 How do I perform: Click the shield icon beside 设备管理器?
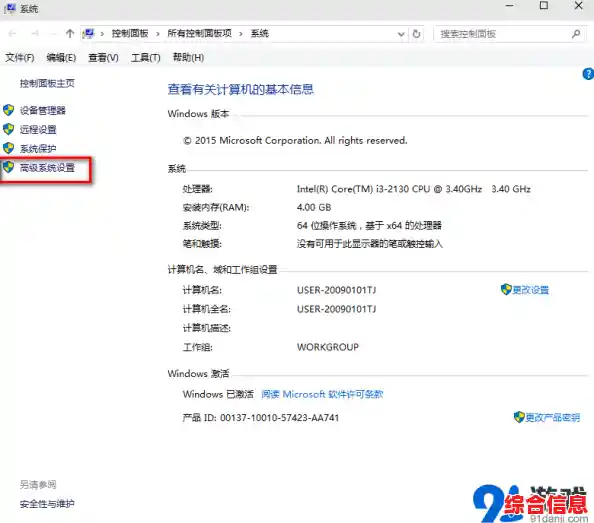(8, 110)
